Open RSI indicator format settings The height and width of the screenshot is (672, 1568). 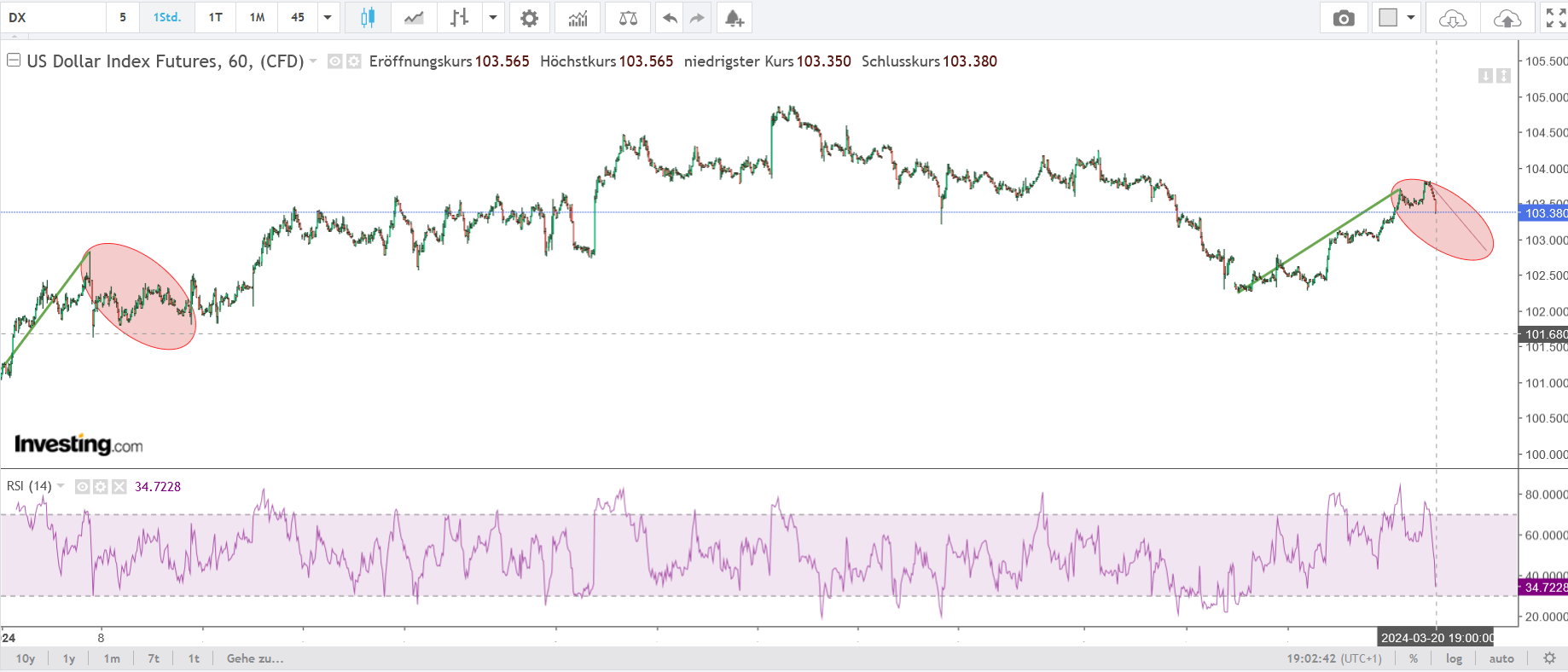tap(101, 487)
